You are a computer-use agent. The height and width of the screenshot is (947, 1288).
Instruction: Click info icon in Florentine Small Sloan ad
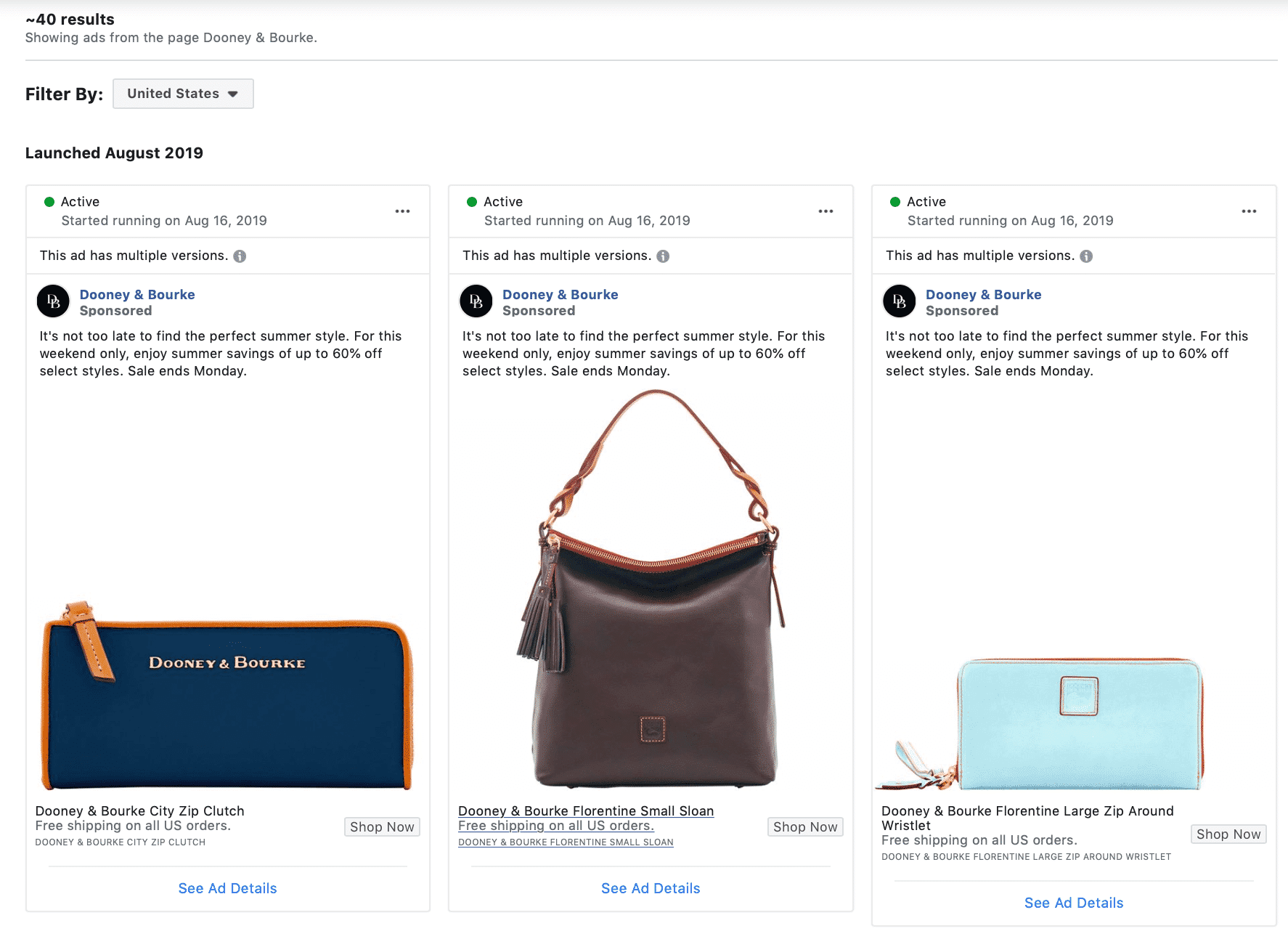663,256
